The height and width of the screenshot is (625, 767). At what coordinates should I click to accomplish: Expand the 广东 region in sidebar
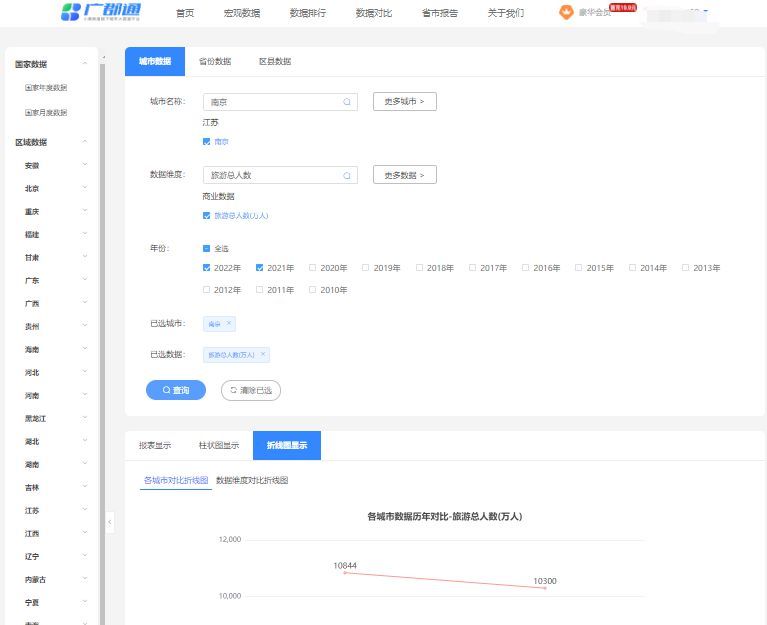coord(84,281)
